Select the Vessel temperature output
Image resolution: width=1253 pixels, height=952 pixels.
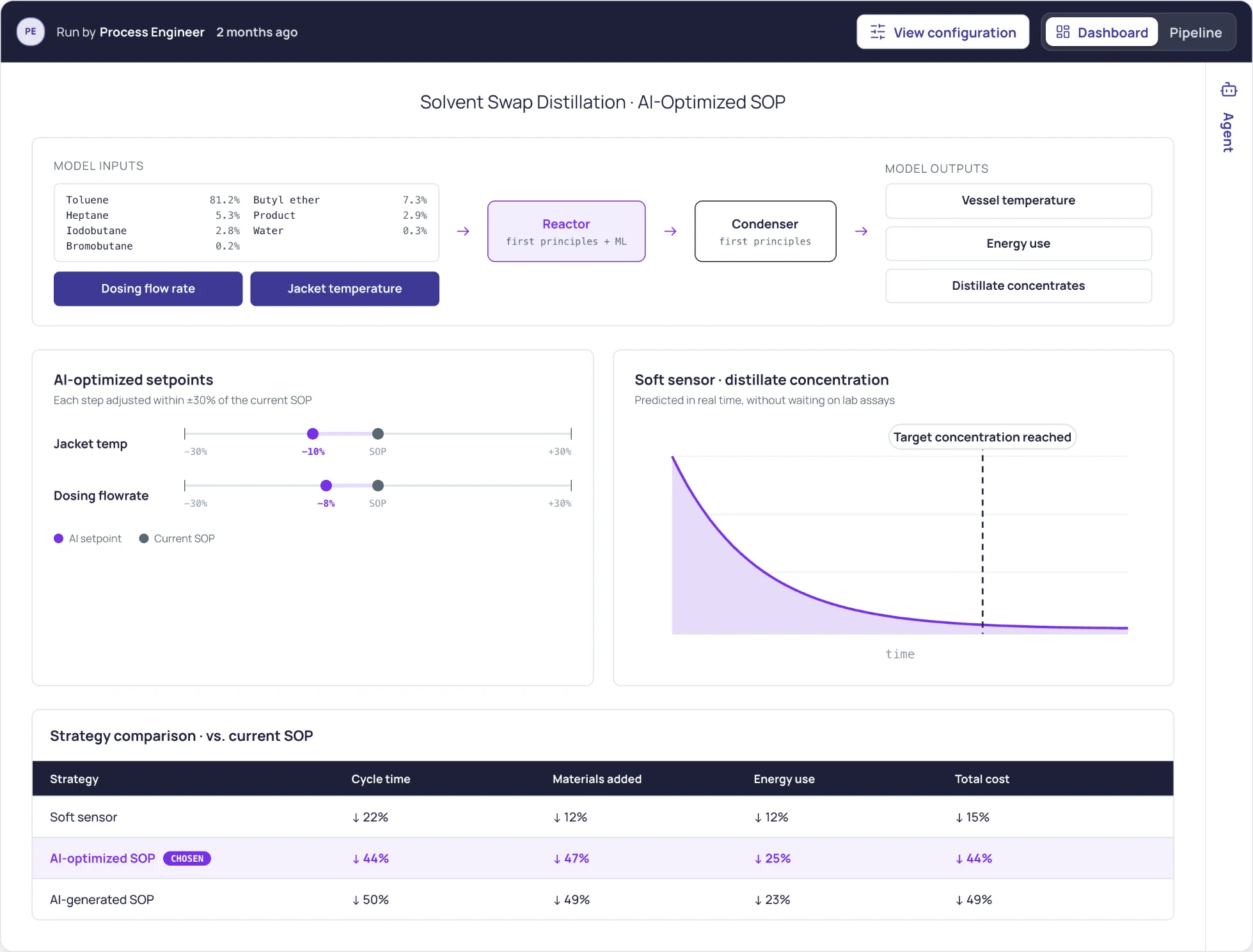click(1018, 200)
